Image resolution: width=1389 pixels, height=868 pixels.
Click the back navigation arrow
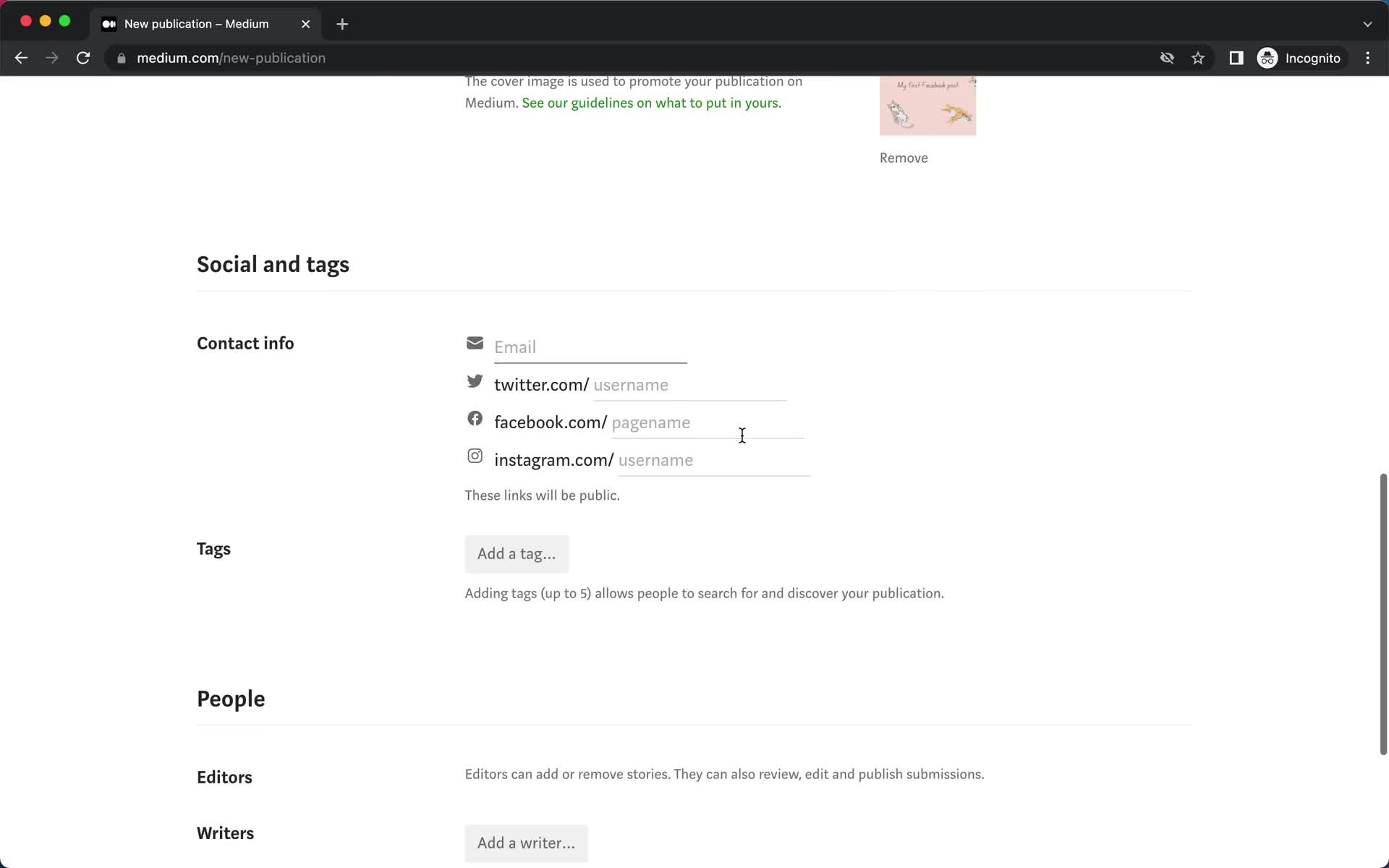(22, 58)
